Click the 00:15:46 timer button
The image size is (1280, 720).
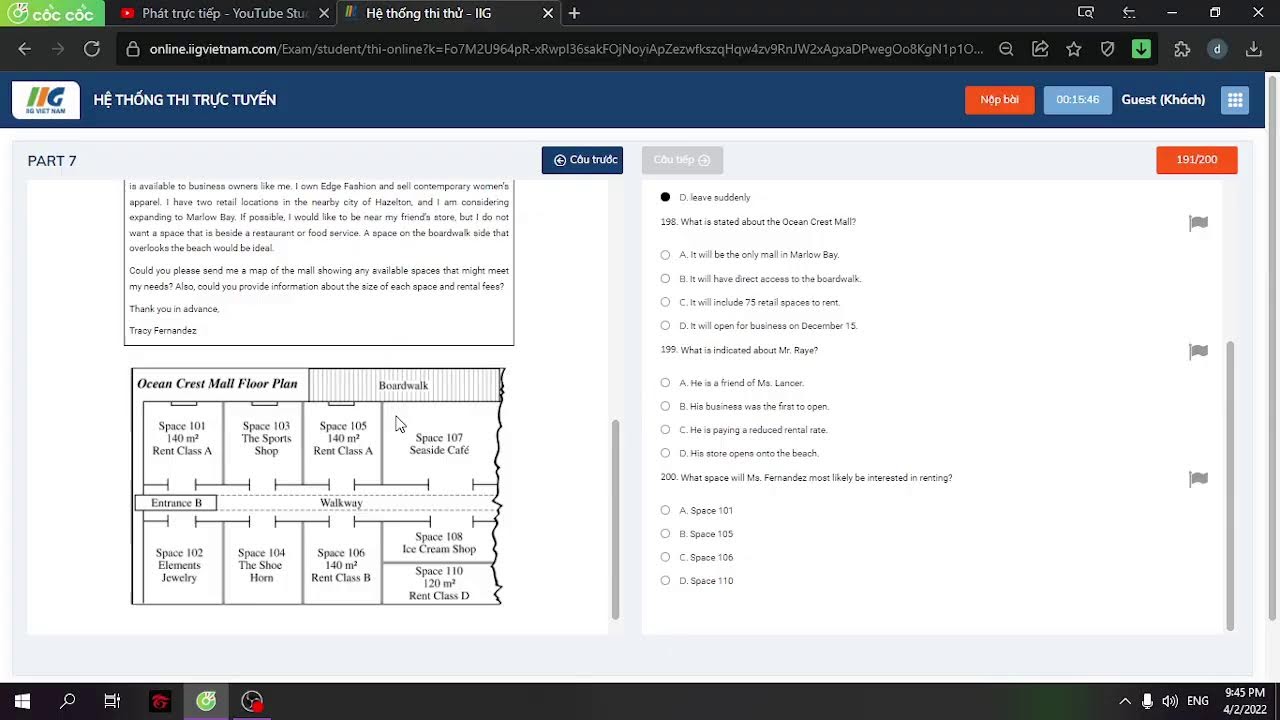pyautogui.click(x=1077, y=100)
